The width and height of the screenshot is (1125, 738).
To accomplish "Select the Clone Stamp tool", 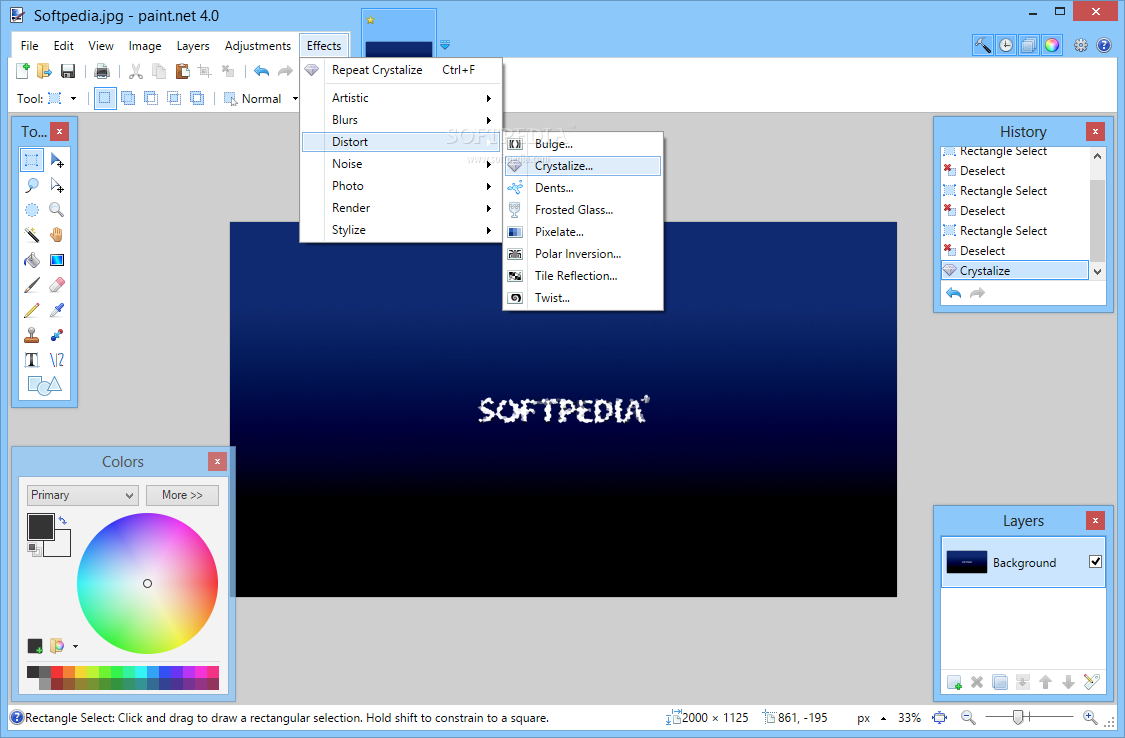I will pos(32,335).
